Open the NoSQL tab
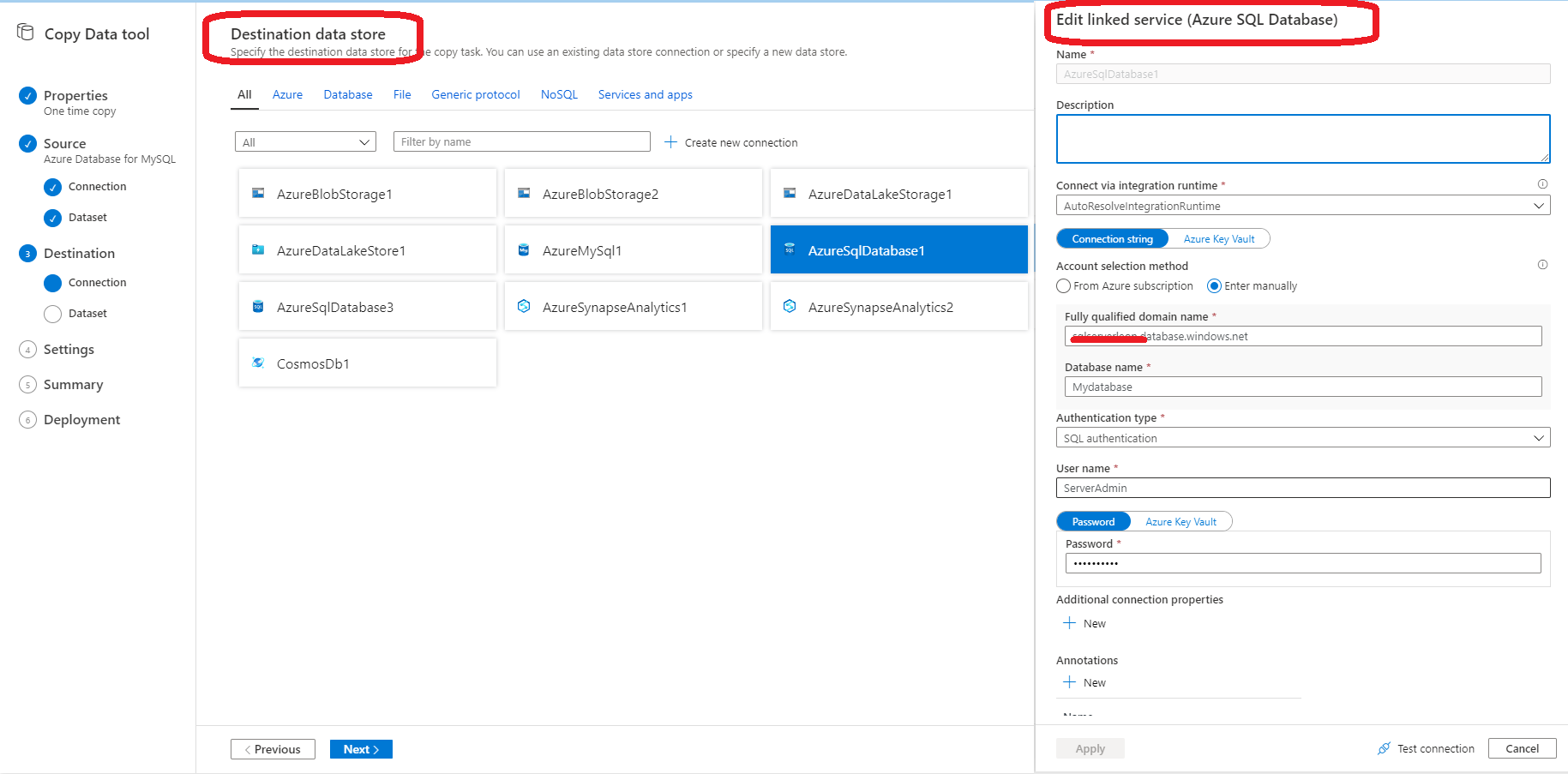Image resolution: width=1568 pixels, height=774 pixels. pos(559,95)
